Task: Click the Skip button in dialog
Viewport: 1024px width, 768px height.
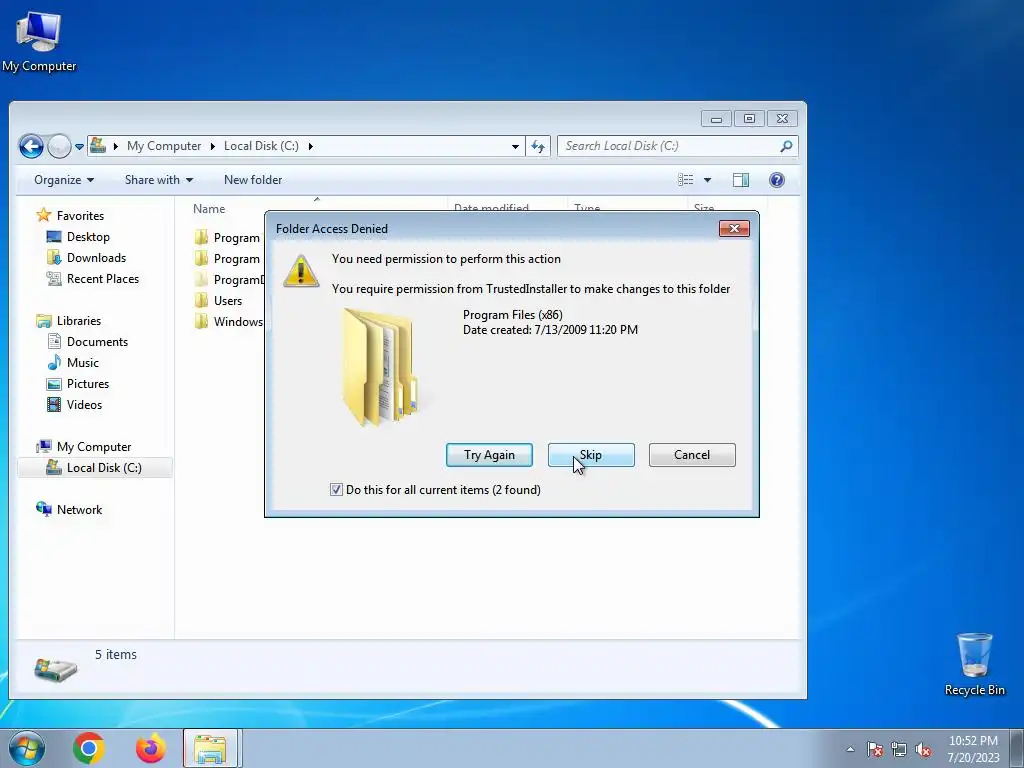Action: (591, 455)
